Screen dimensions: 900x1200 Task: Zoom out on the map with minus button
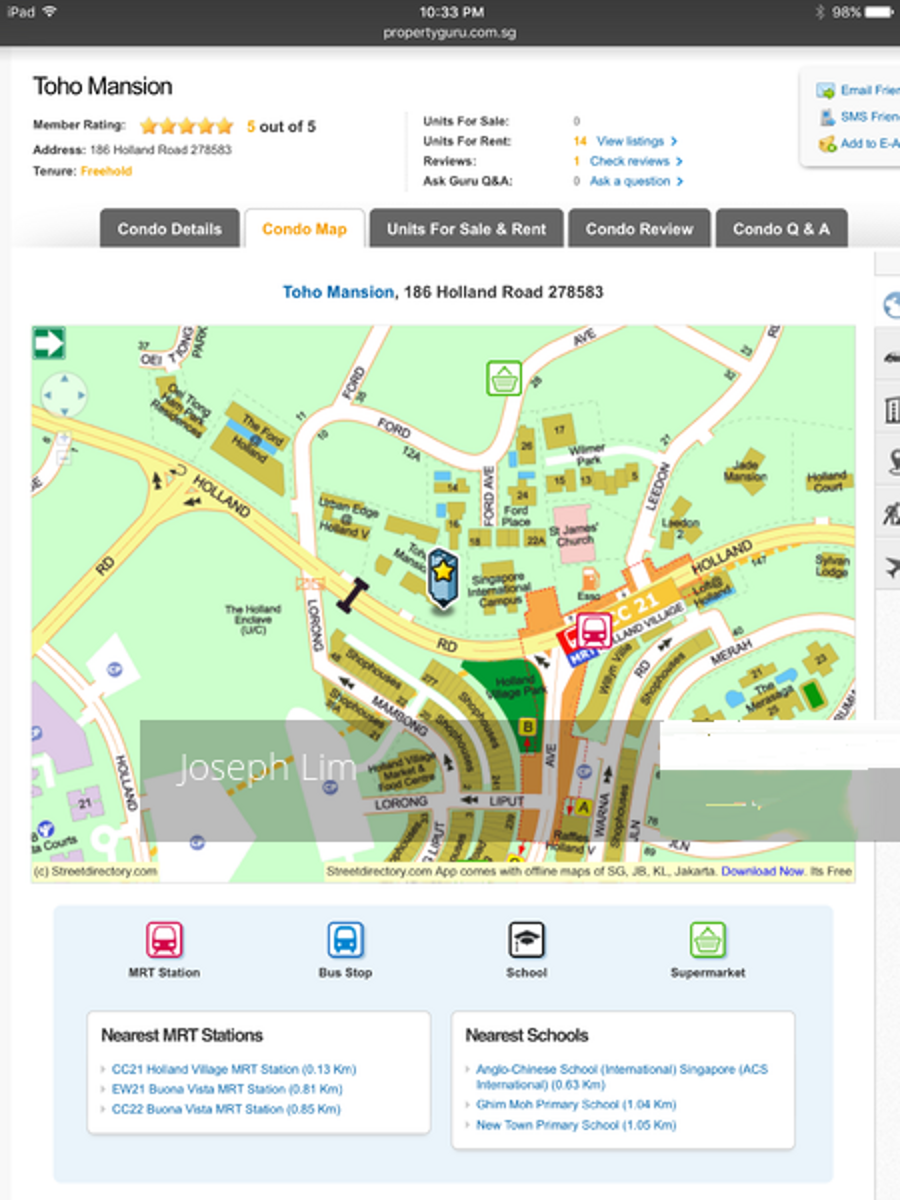point(62,458)
